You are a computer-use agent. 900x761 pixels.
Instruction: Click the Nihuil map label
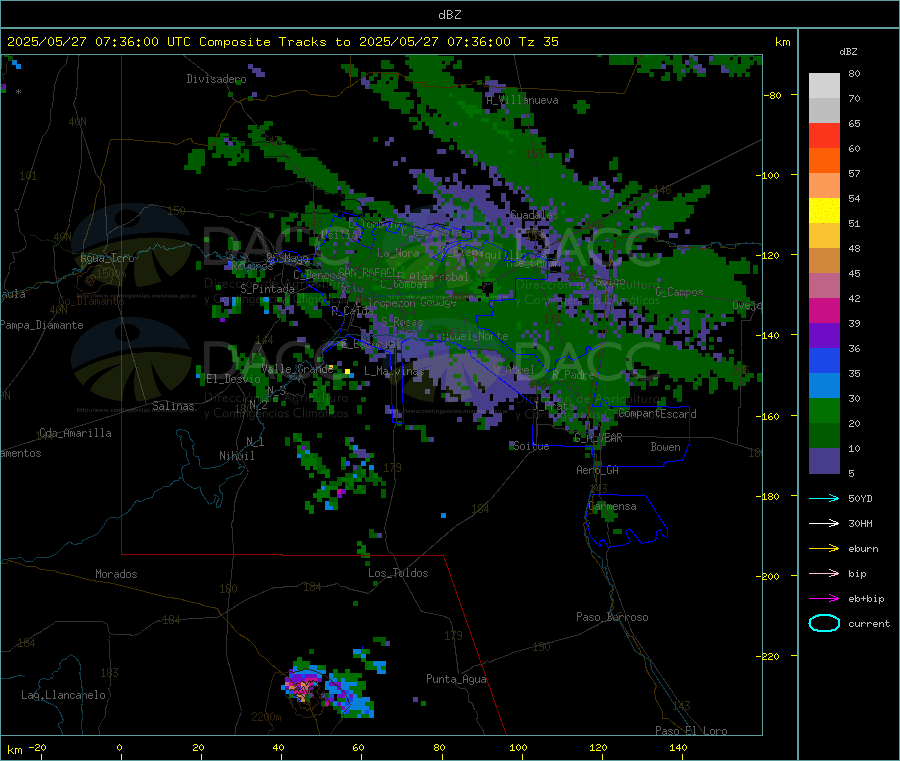236,456
